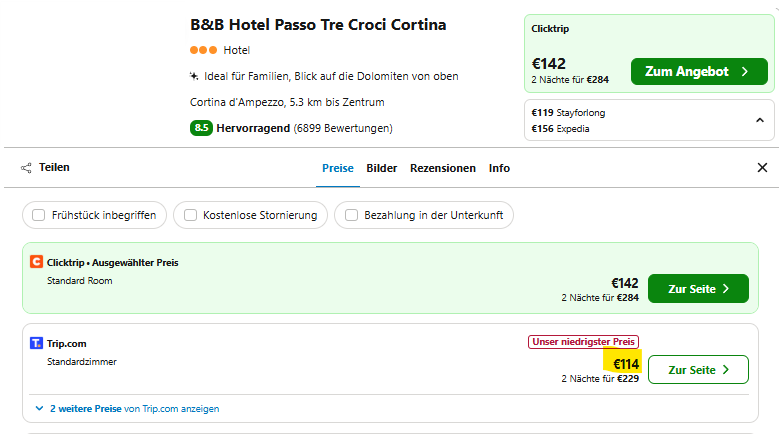Click the sparkle icon beside family description
The width and height of the screenshot is (779, 434).
tap(195, 76)
